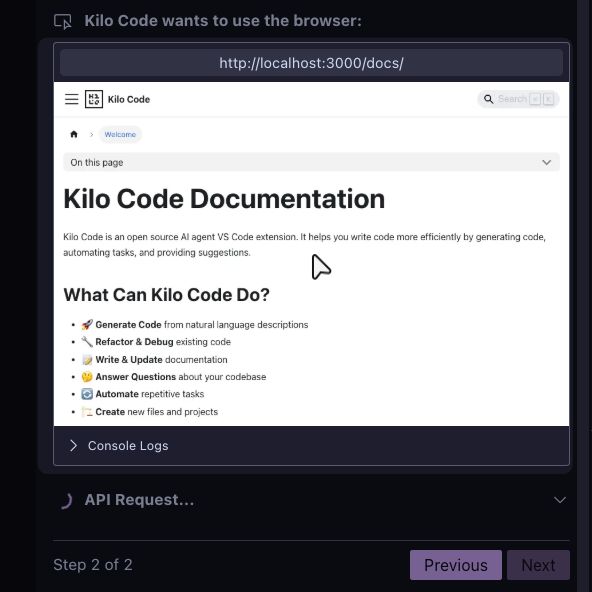592x592 pixels.
Task: Click Kilo Code wants to use the browser text
Action: (223, 21)
